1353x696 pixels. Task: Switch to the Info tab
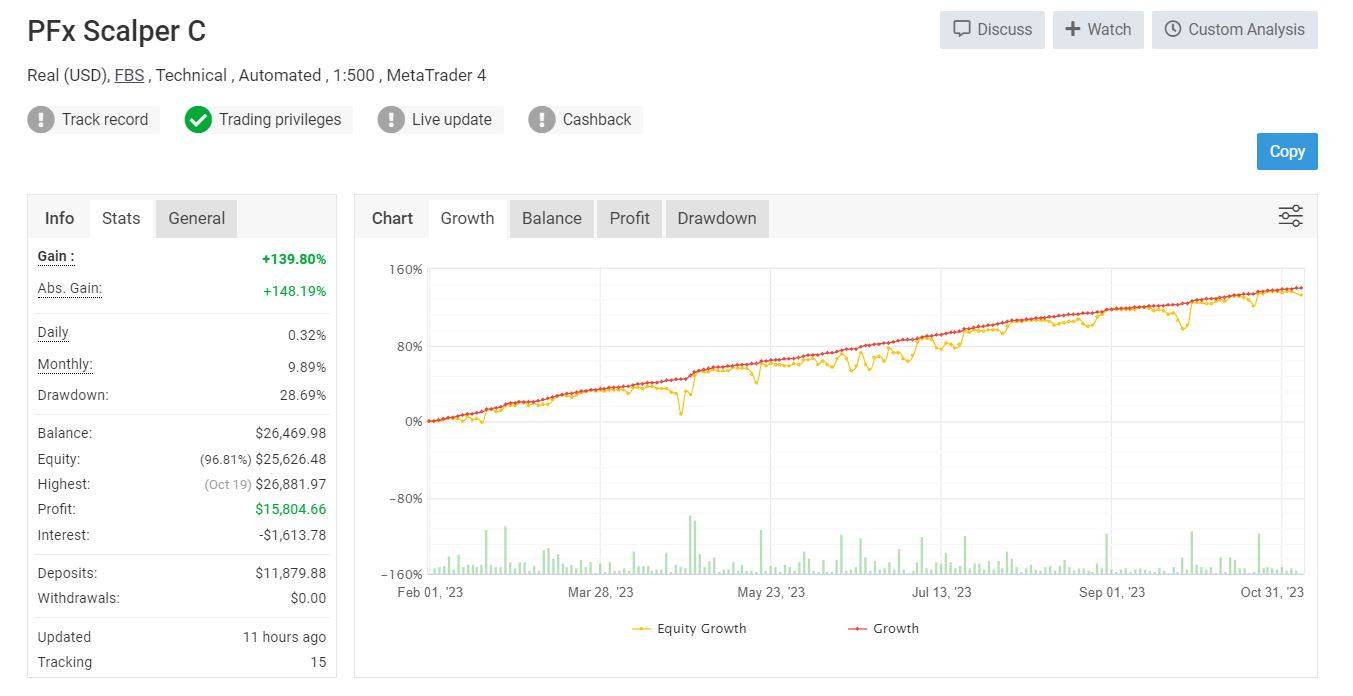(59, 218)
